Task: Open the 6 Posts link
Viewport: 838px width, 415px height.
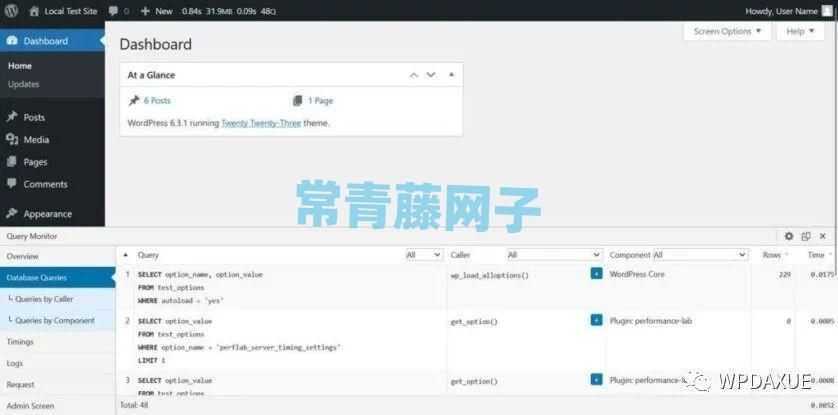Action: pos(157,100)
